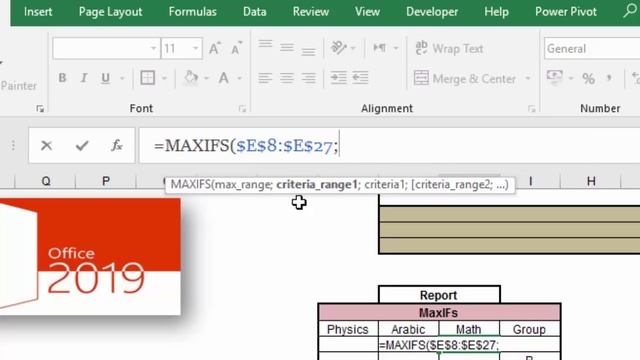640x360 pixels.
Task: Increase font size with the large A icon
Action: pos(214,49)
